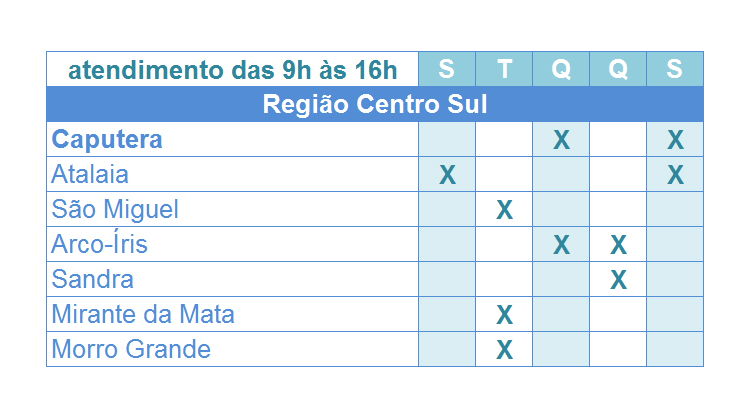This screenshot has height=420, width=750.
Task: Click the X mark in Sandra row
Action: (x=618, y=280)
